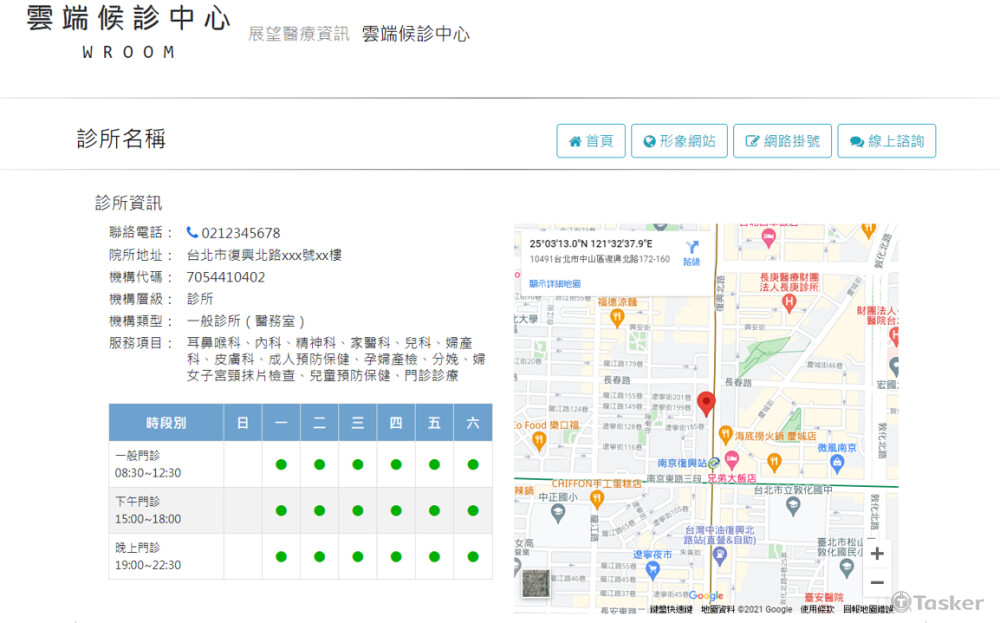
Task: Click 回報地圖錯誤 report map error link
Action: point(868,609)
